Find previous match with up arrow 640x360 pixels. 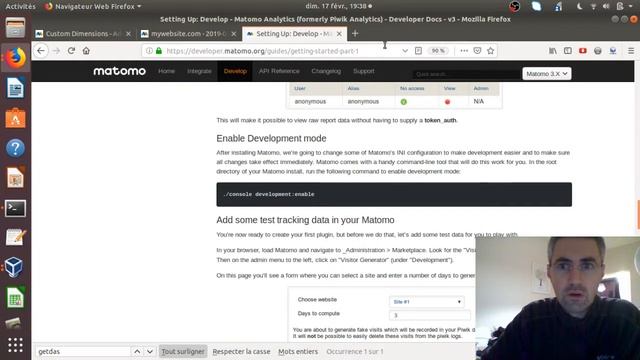coord(137,351)
